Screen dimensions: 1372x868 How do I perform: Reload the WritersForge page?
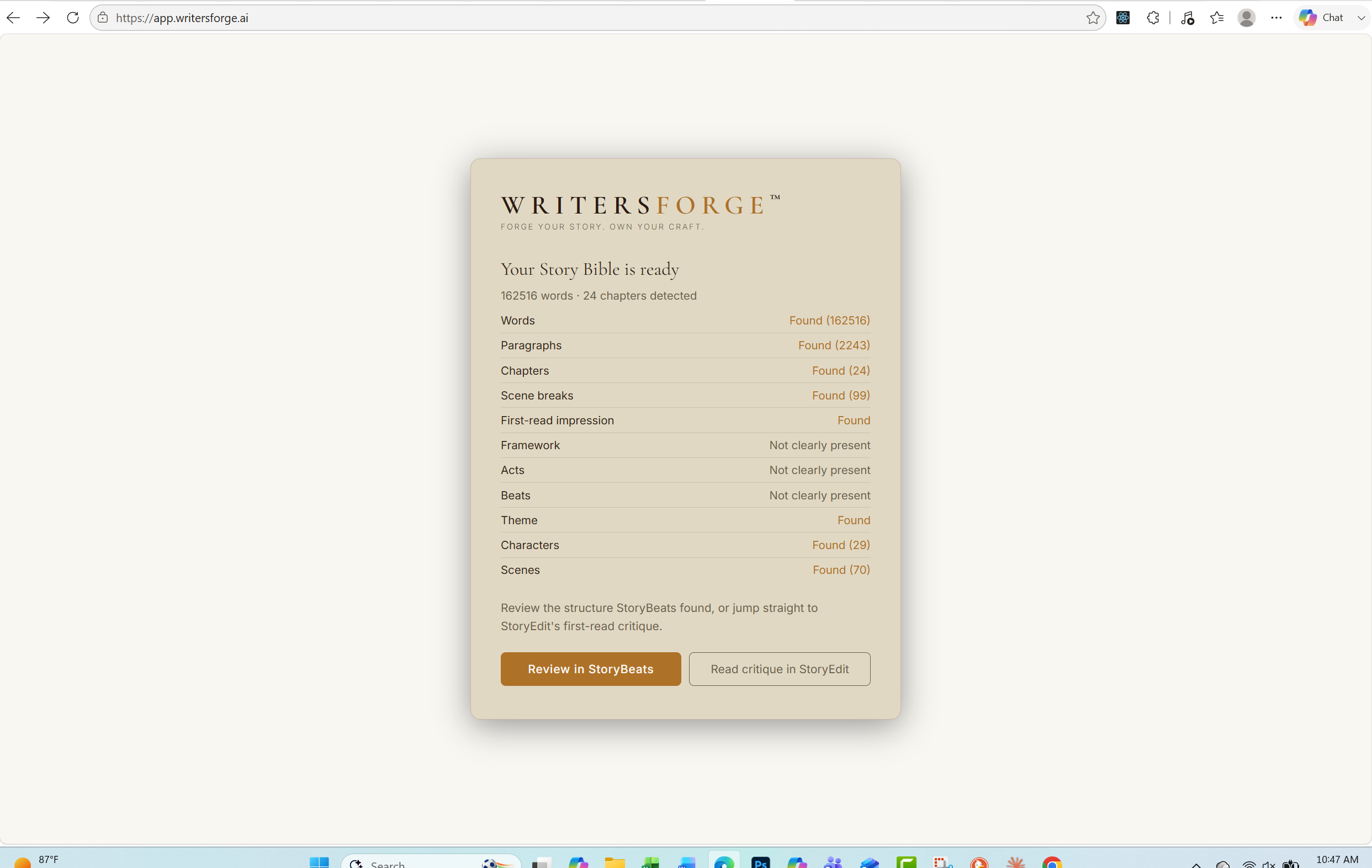point(72,18)
